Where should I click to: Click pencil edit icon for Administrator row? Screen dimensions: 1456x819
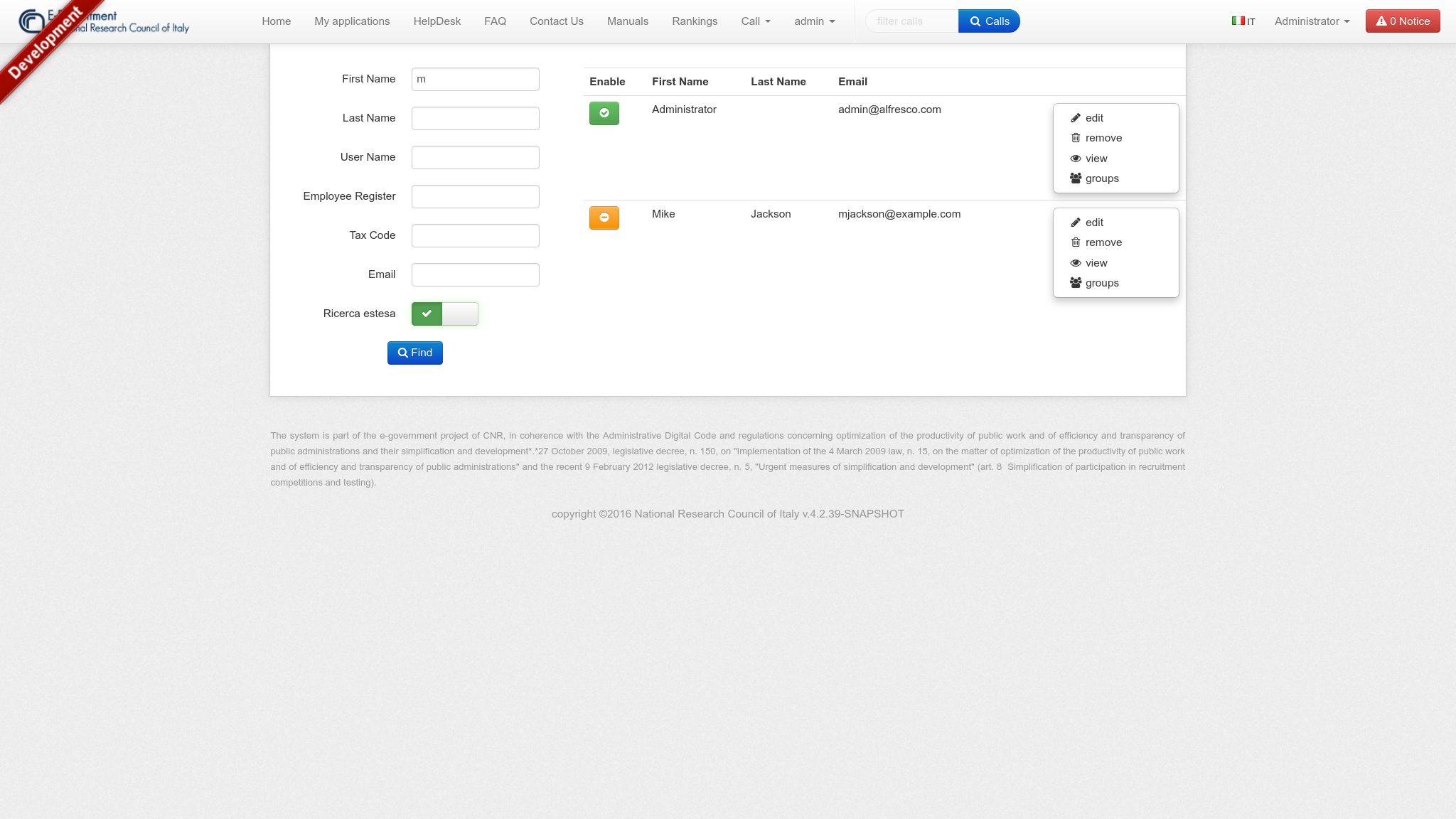pos(1076,118)
